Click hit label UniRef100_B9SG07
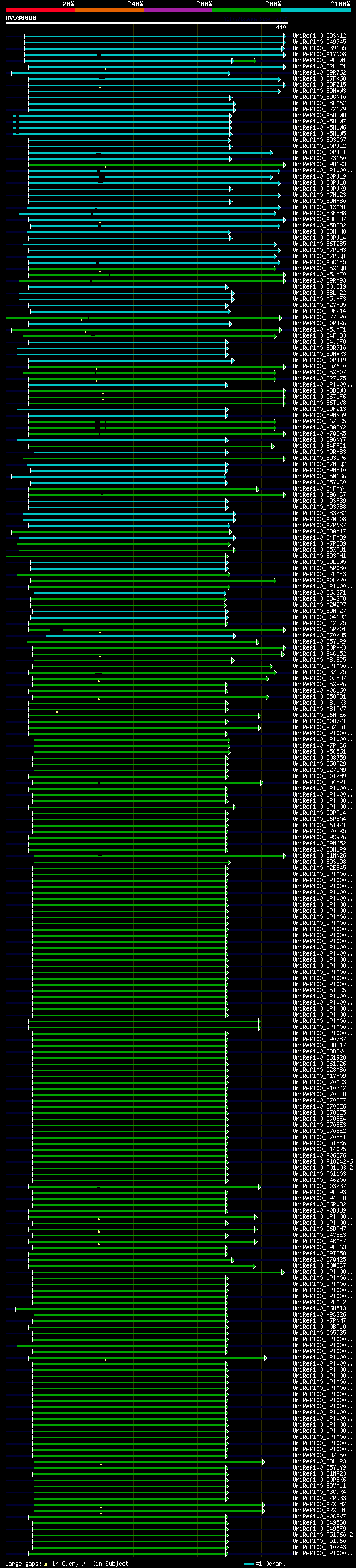The height and width of the screenshot is (1568, 356). 319,140
